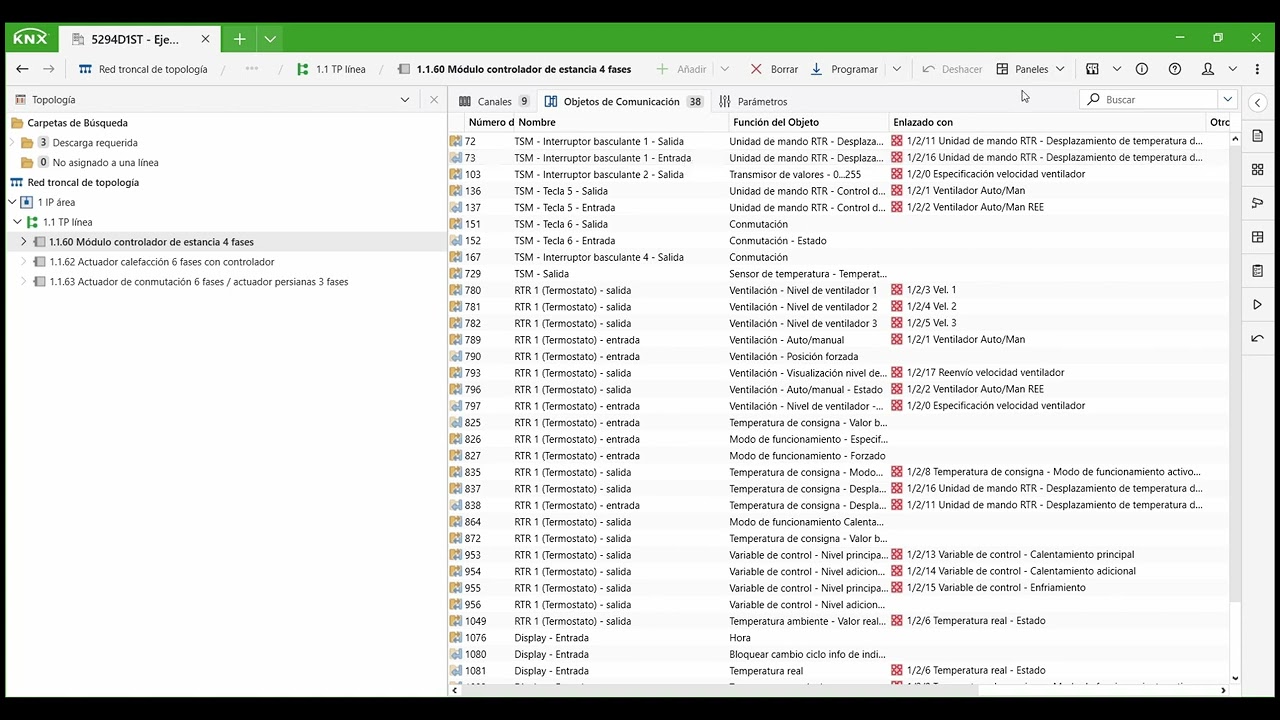The width and height of the screenshot is (1280, 720).
Task: Open the Paneles dropdown menu
Action: coord(1031,69)
